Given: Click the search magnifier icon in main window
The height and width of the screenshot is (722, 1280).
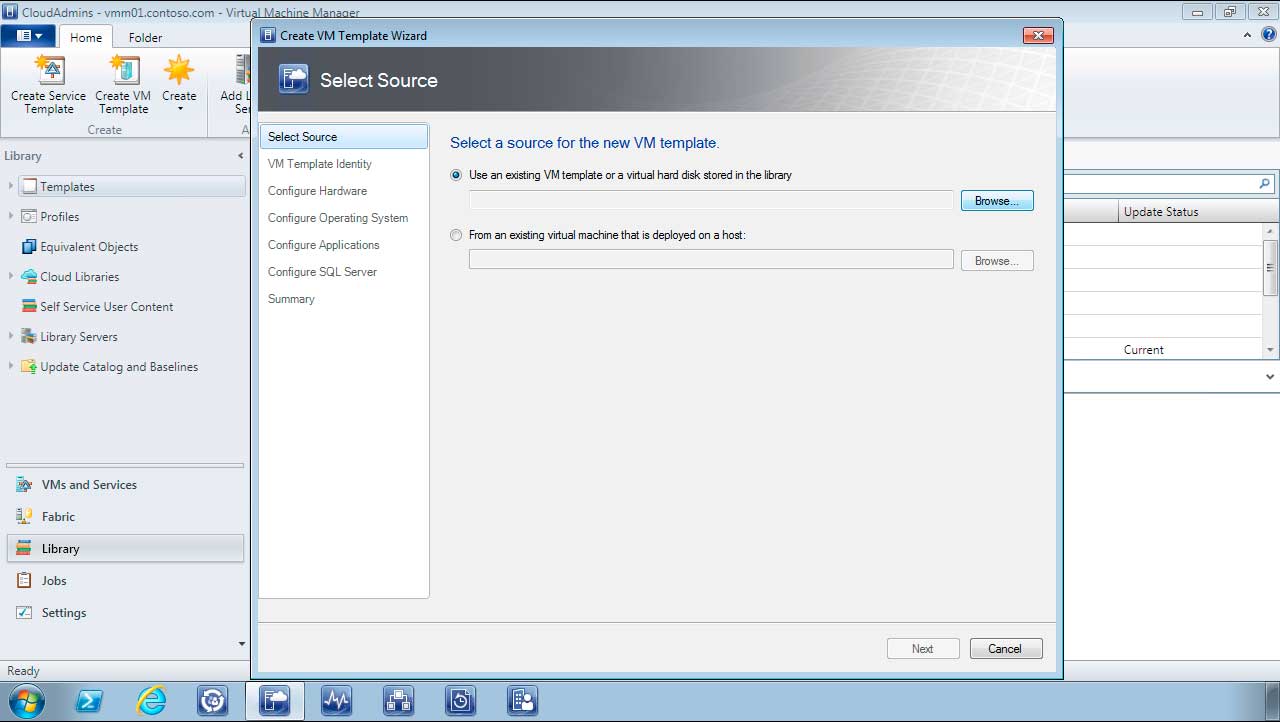Looking at the screenshot, I should coord(1264,184).
